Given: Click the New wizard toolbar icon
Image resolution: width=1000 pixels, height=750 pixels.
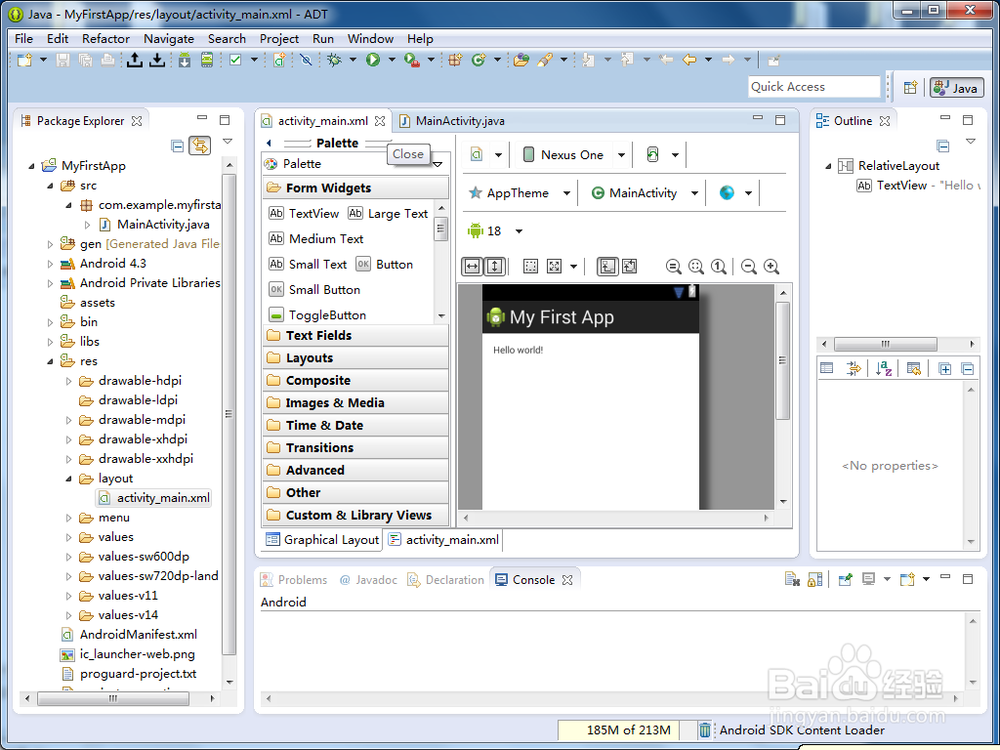Looking at the screenshot, I should click(x=25, y=60).
